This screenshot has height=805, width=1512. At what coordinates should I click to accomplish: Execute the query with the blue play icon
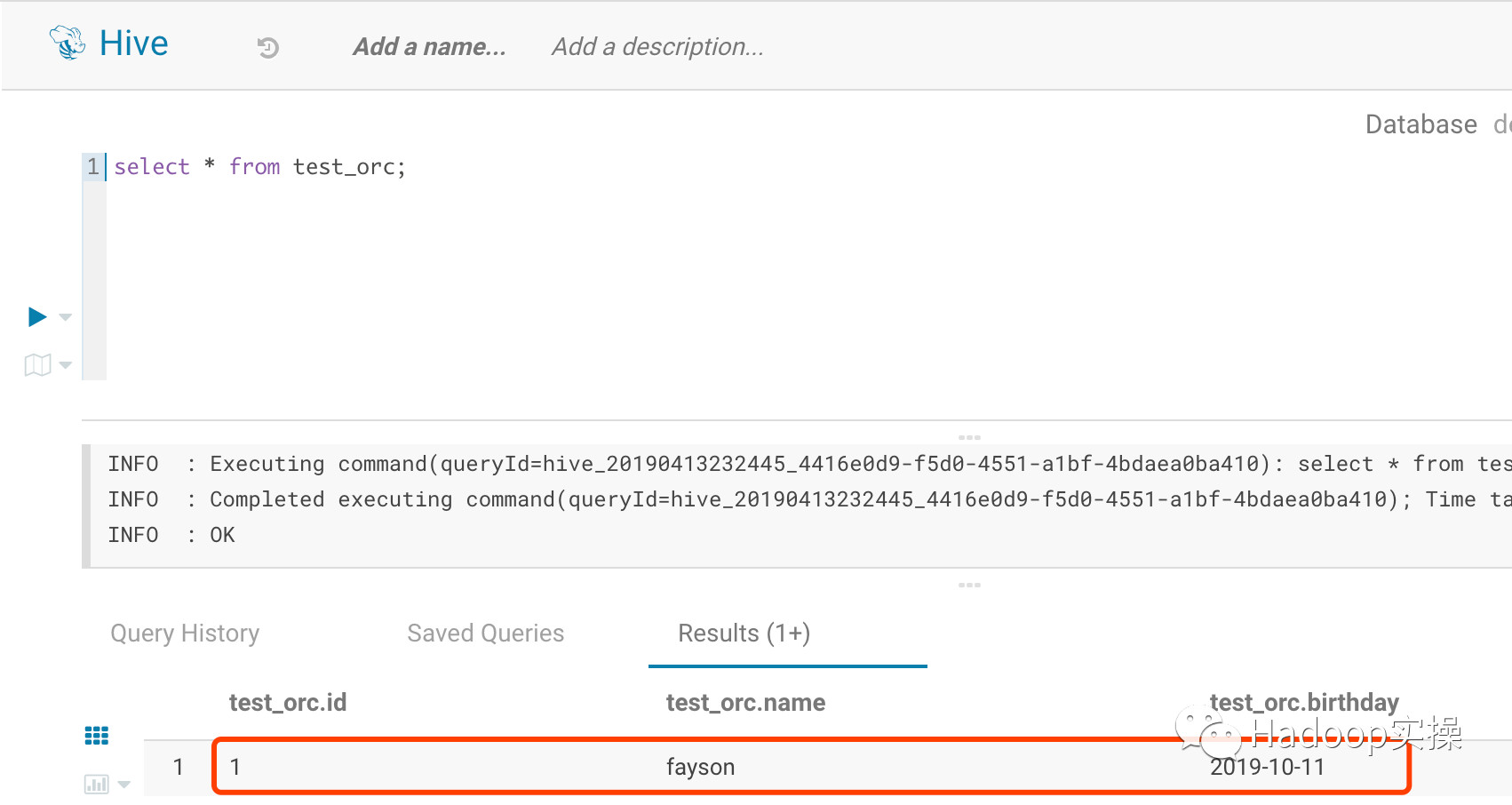[36, 316]
